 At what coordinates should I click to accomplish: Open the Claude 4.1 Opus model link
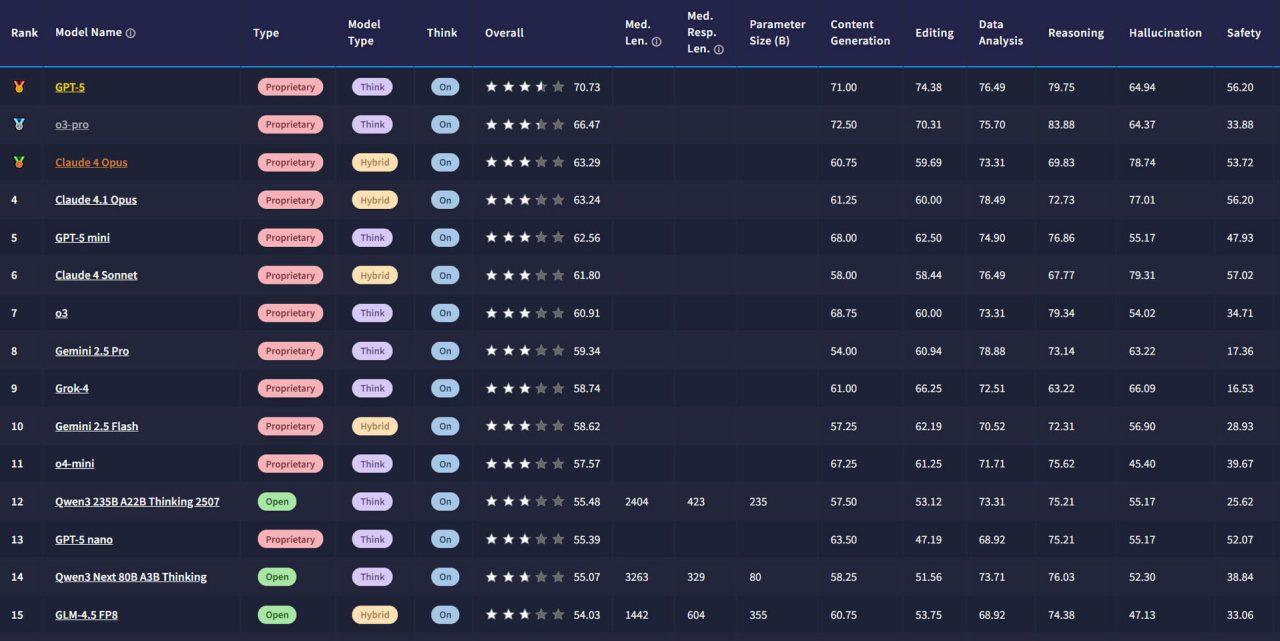pos(96,200)
